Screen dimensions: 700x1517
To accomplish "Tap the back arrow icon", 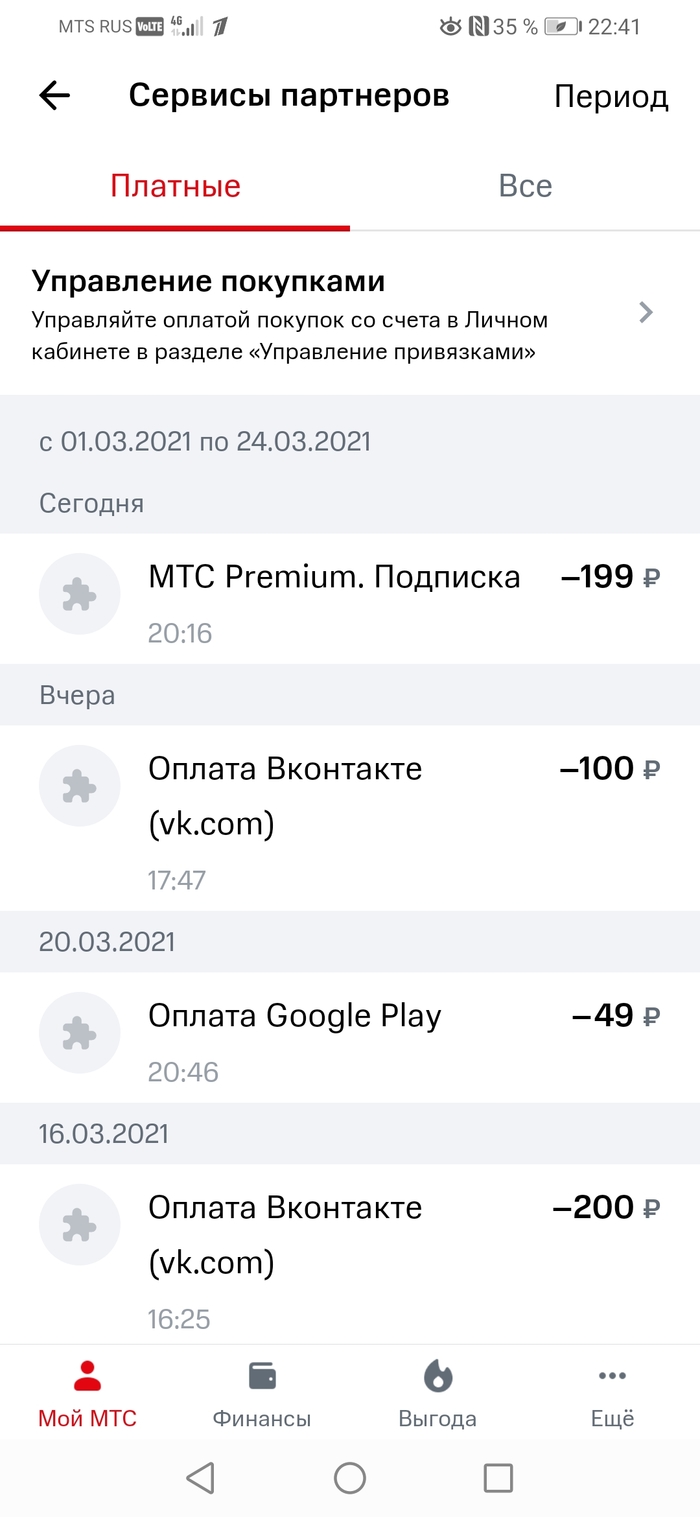I will coord(55,96).
